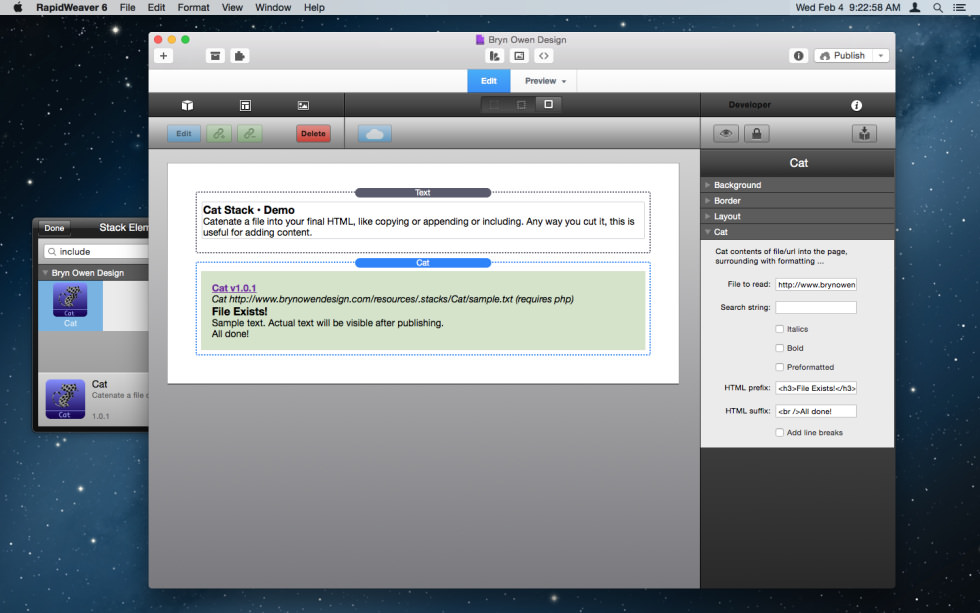The image size is (980, 613).
Task: Open the Preview dropdown arrow
Action: tap(564, 81)
